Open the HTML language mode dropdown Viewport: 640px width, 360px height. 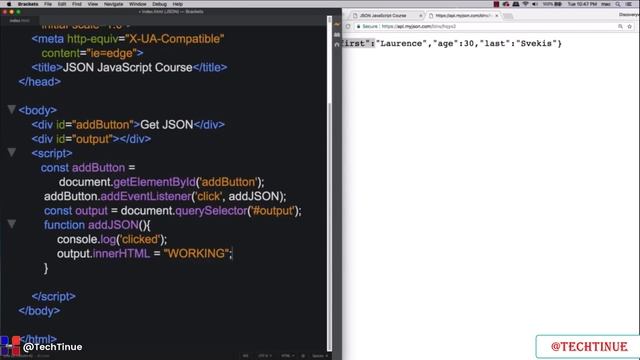pyautogui.click(x=287, y=356)
